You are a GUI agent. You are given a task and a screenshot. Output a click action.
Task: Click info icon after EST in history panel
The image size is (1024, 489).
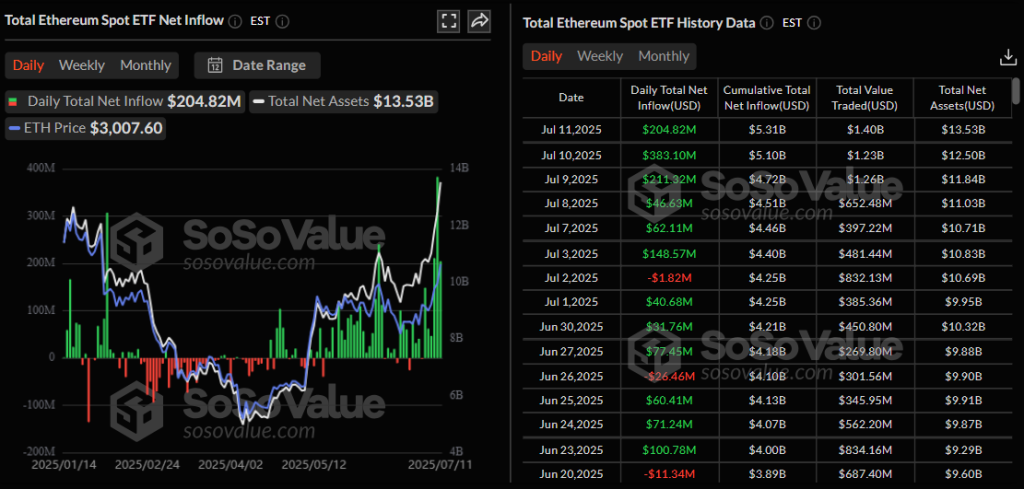(x=813, y=22)
